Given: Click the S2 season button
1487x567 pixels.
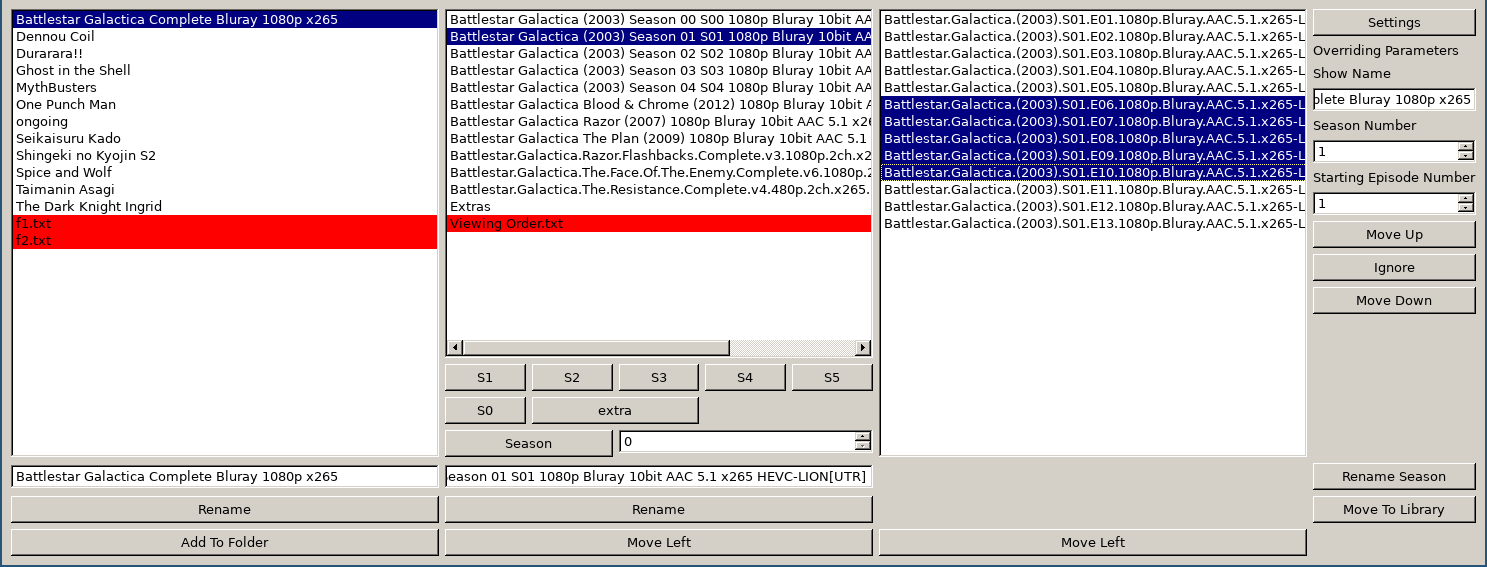Looking at the screenshot, I should (x=572, y=377).
